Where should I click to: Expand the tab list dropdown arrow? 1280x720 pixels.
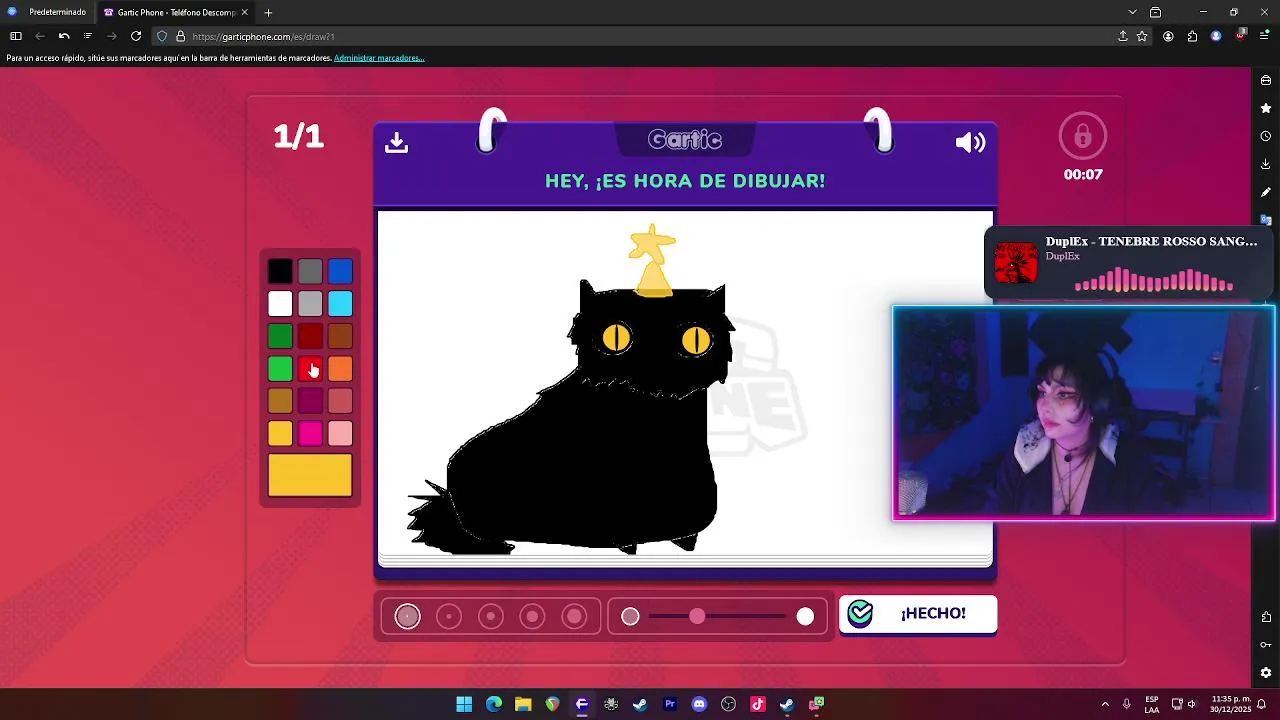[1132, 12]
